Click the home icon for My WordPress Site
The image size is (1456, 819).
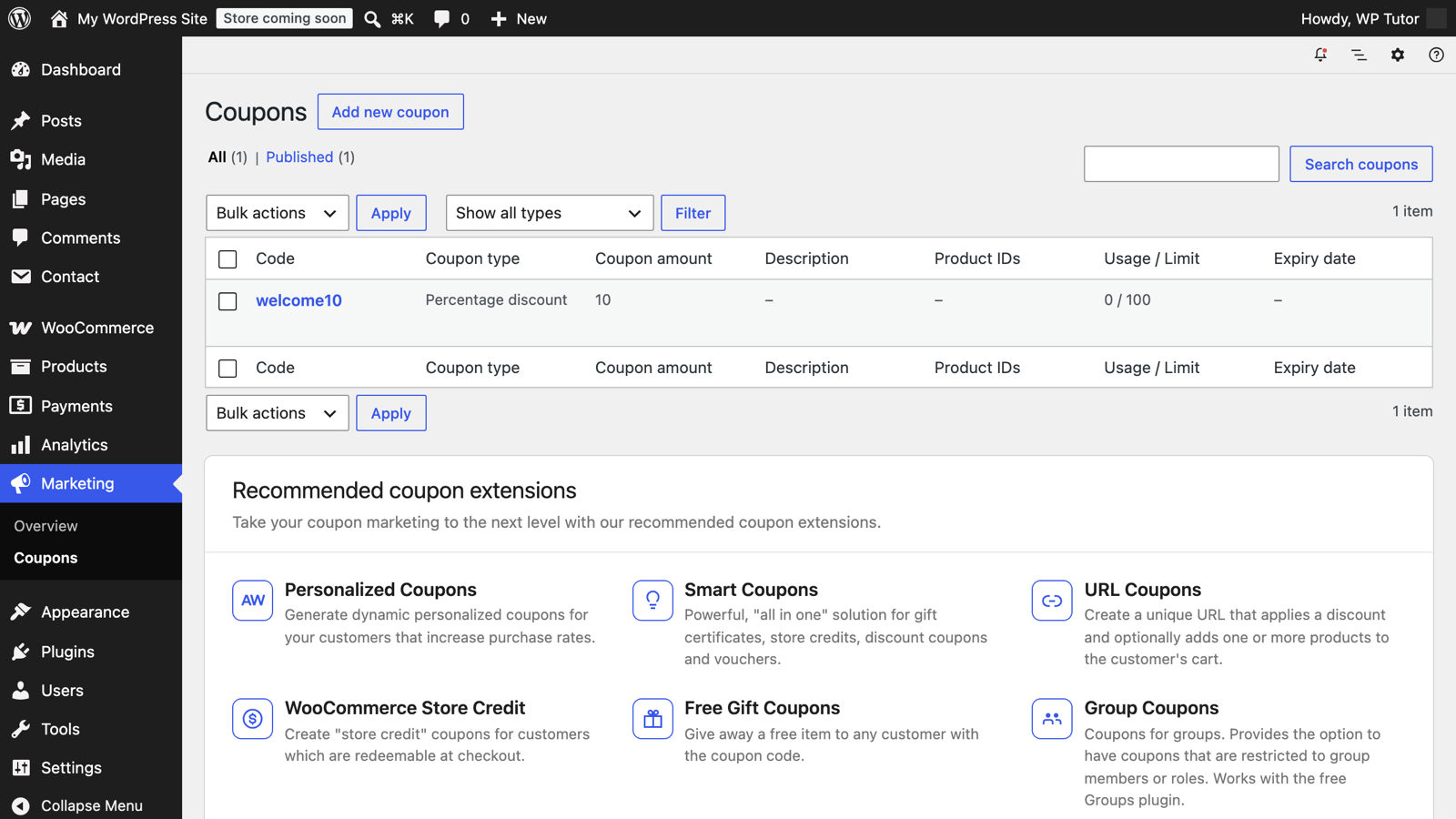pyautogui.click(x=59, y=18)
